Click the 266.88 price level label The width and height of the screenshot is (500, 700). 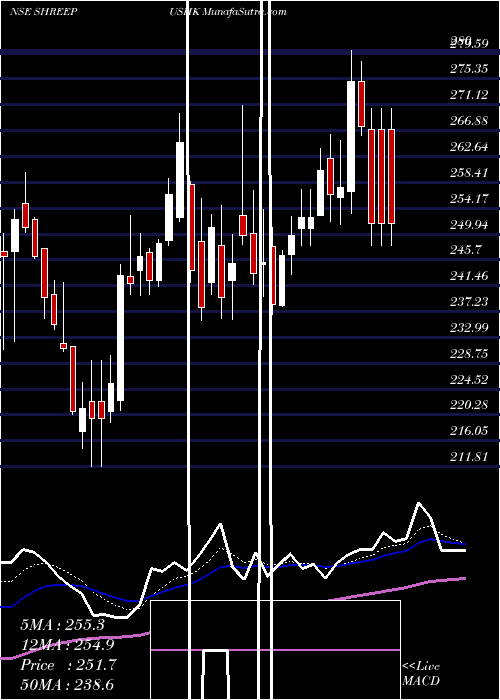[x=469, y=121]
